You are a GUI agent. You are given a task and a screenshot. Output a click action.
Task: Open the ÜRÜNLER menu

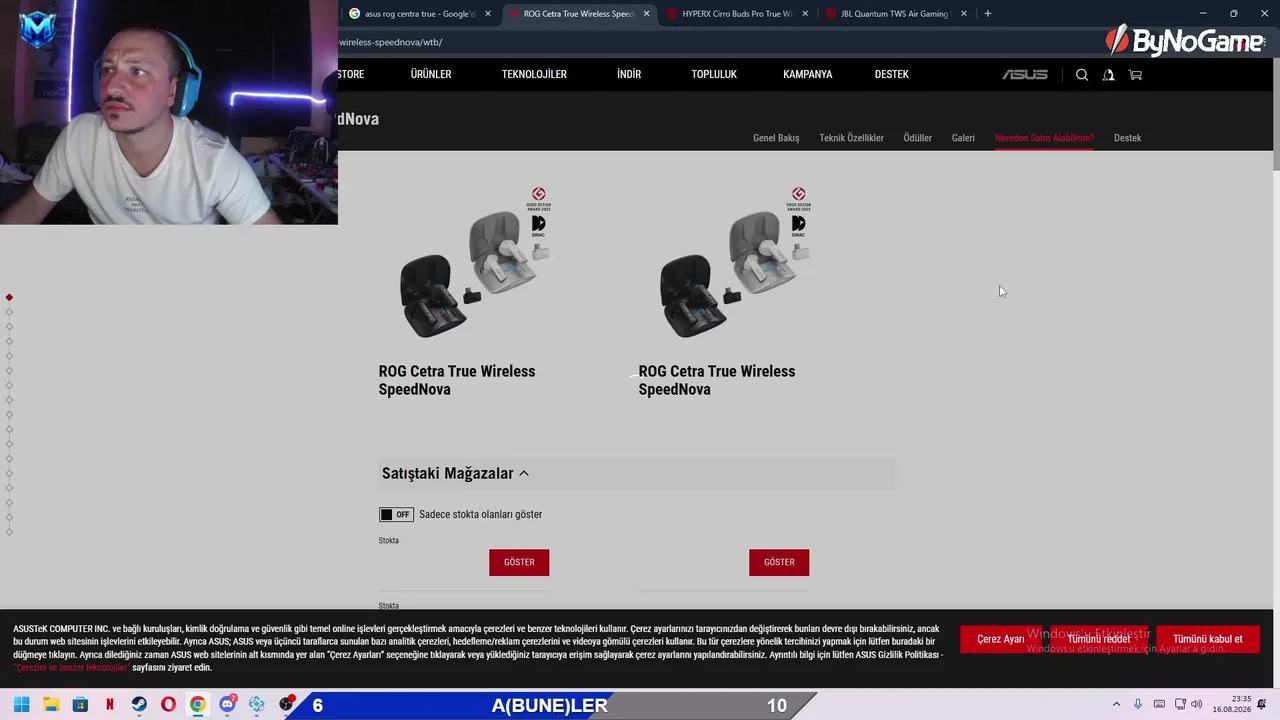coord(431,75)
